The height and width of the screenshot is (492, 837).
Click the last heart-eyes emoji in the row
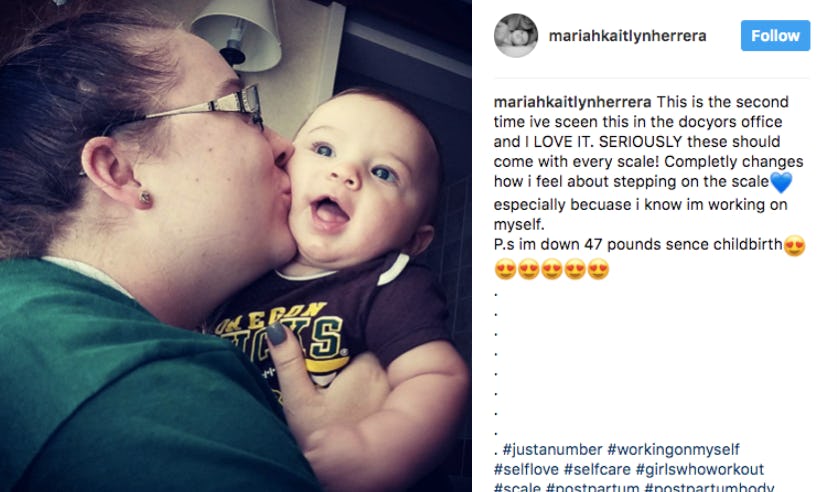598,269
